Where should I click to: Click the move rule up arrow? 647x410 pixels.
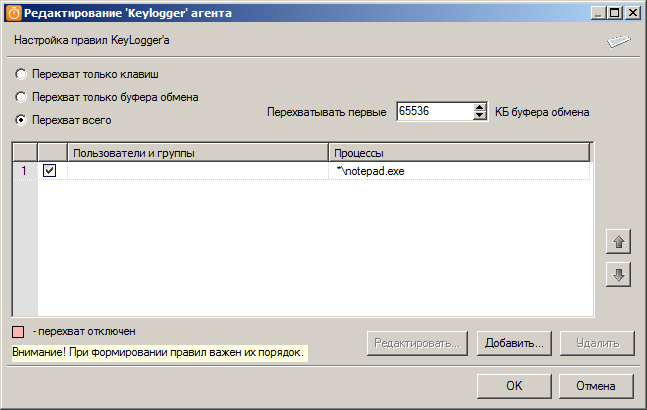(619, 242)
